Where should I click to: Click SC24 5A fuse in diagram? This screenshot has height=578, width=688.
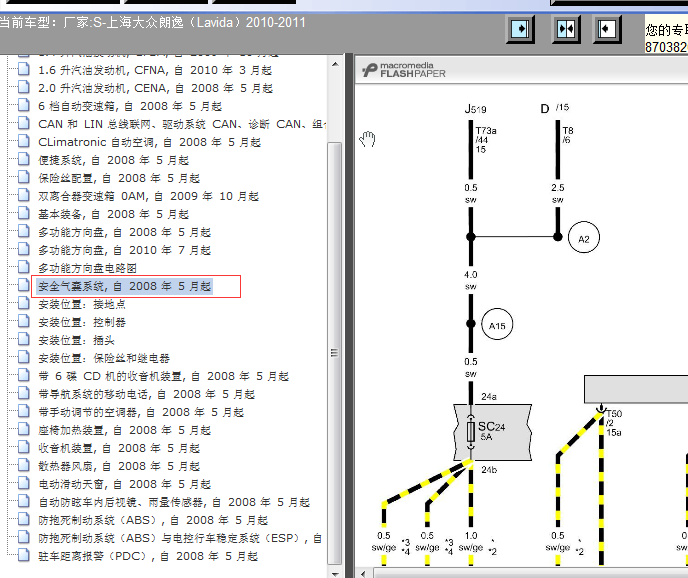pos(492,432)
